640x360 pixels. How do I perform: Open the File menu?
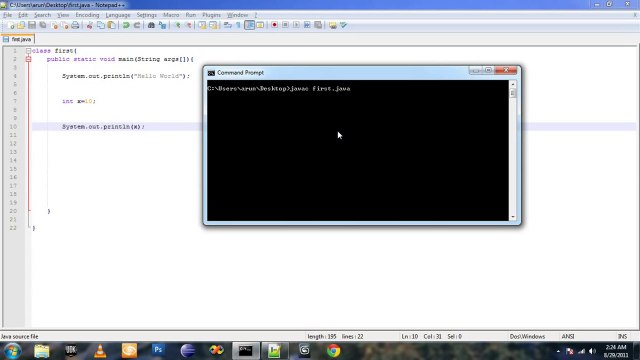(7, 15)
